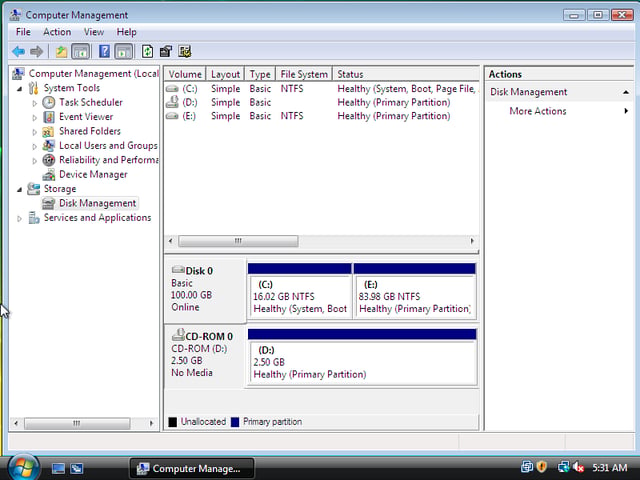Open the View menu

[94, 32]
